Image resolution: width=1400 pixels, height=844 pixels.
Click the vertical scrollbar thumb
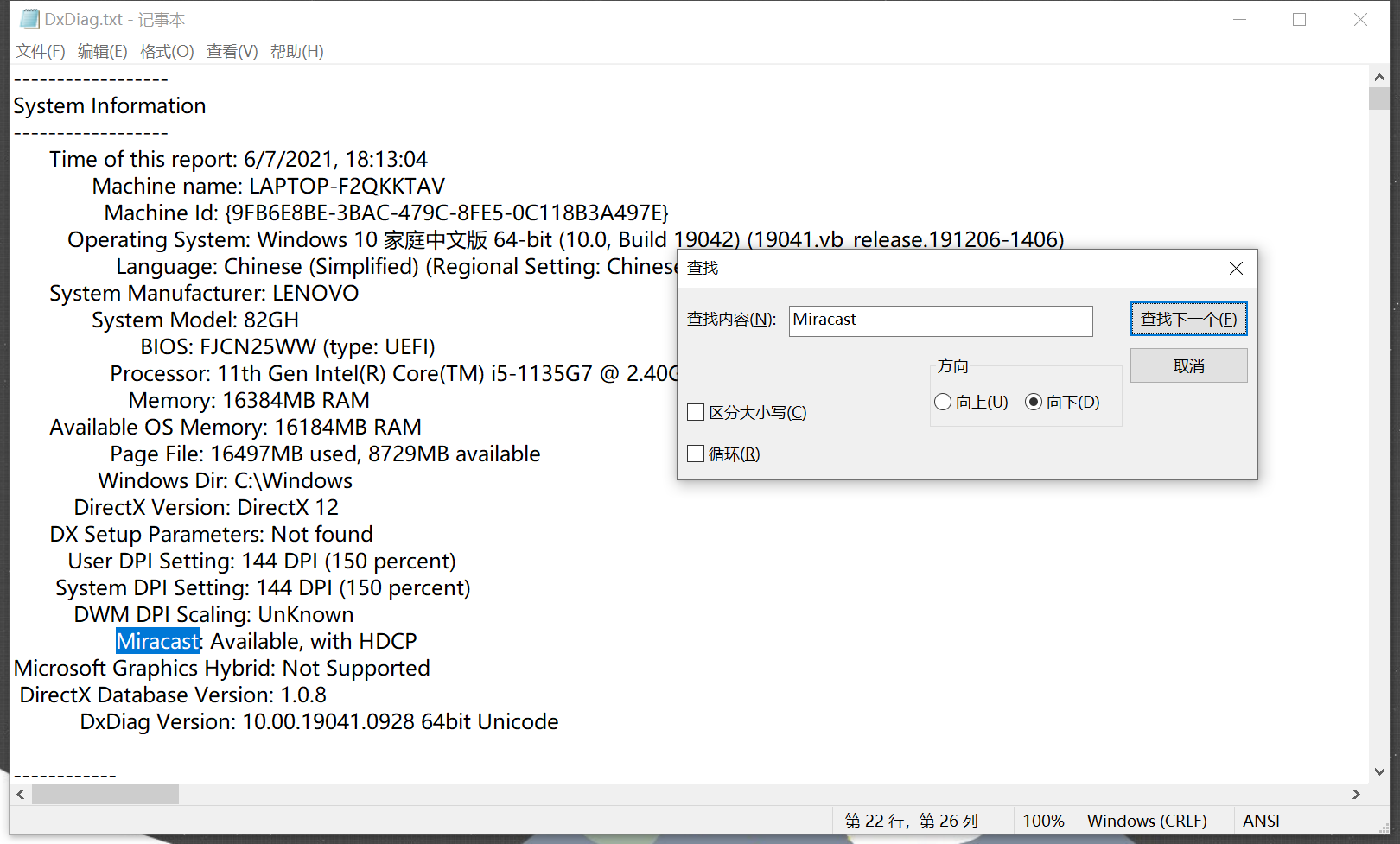1379,98
